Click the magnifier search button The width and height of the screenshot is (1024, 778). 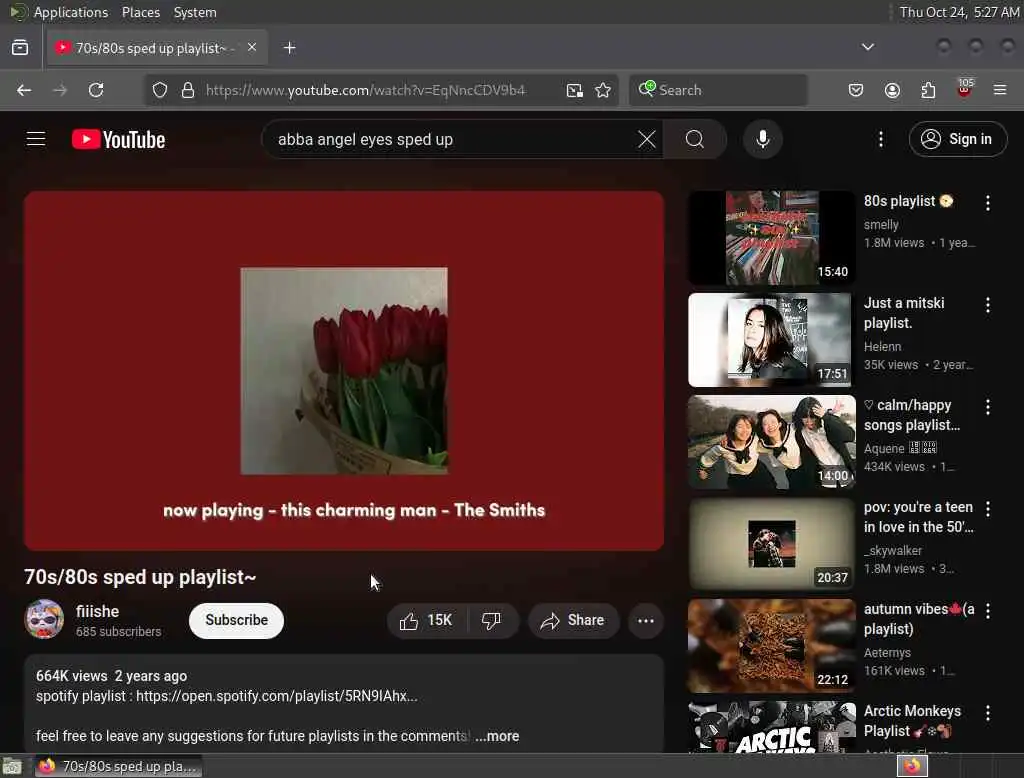click(x=695, y=139)
